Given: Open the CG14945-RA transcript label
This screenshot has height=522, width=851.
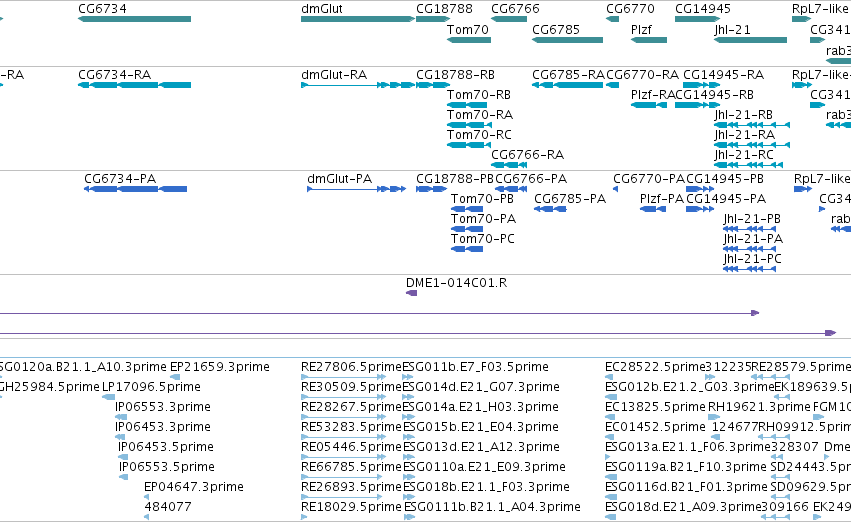Looking at the screenshot, I should click(x=723, y=74).
